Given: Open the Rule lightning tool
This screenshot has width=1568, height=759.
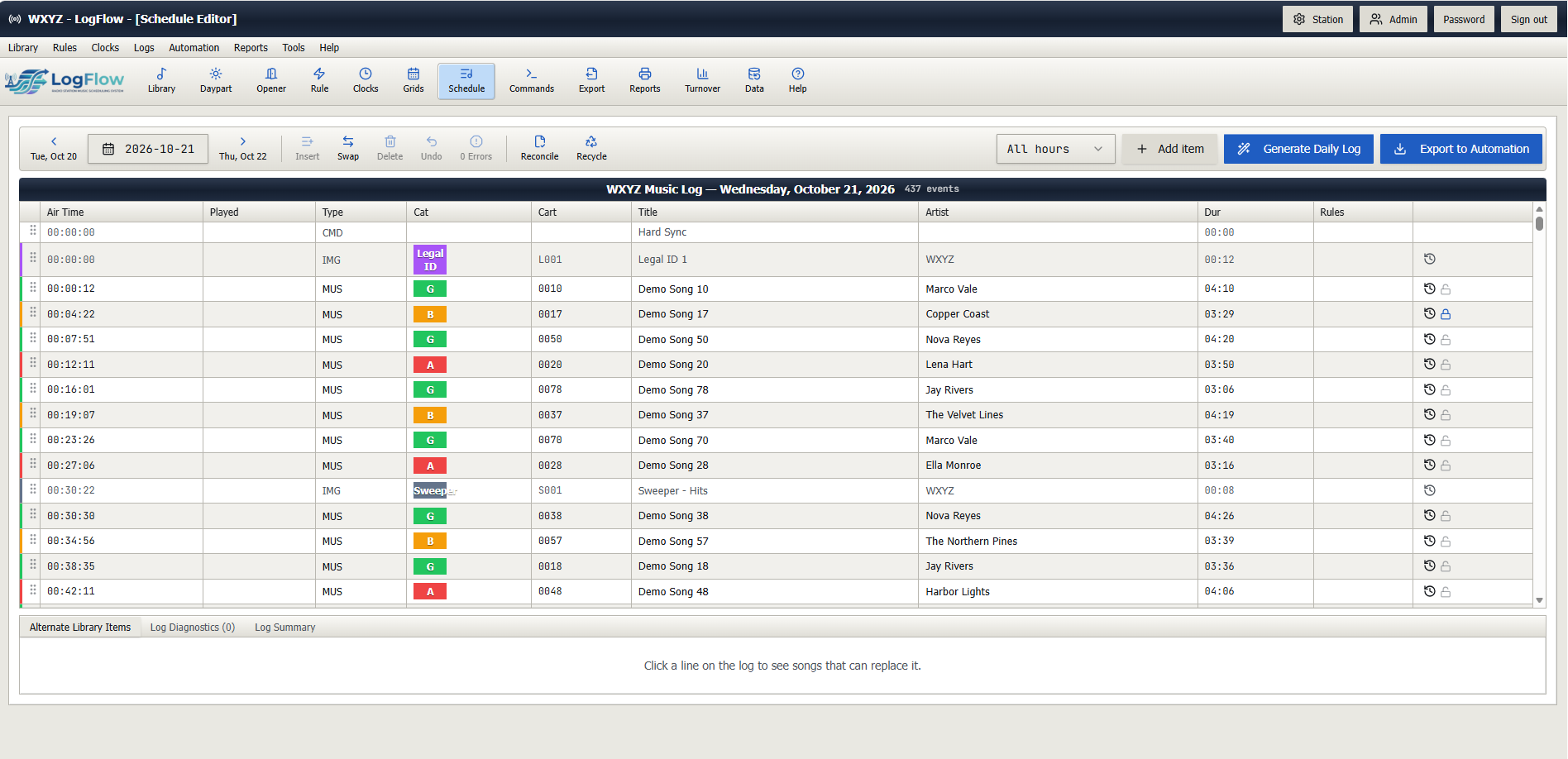Looking at the screenshot, I should coord(319,81).
